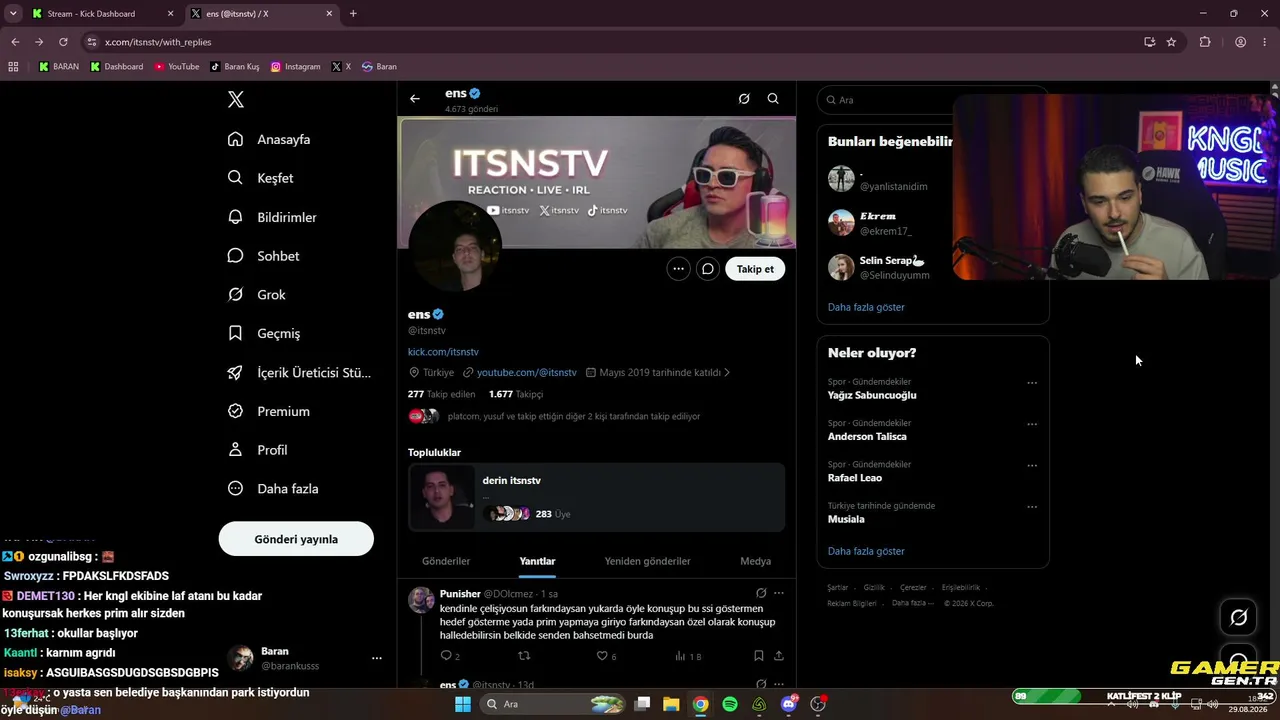Image resolution: width=1280 pixels, height=720 pixels.
Task: Open Grok from the sidebar
Action: 257,295
